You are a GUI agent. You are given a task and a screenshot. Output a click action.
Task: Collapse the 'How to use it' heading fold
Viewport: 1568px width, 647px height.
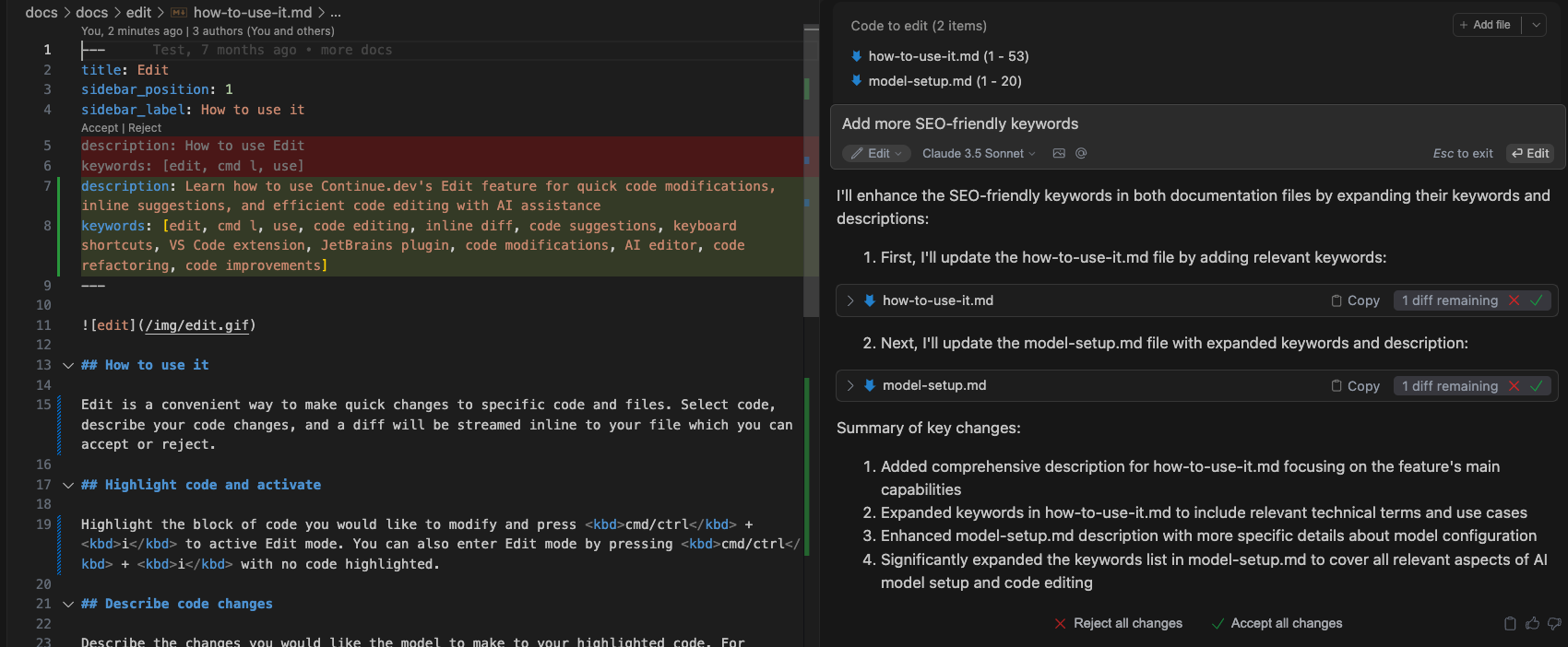click(68, 366)
